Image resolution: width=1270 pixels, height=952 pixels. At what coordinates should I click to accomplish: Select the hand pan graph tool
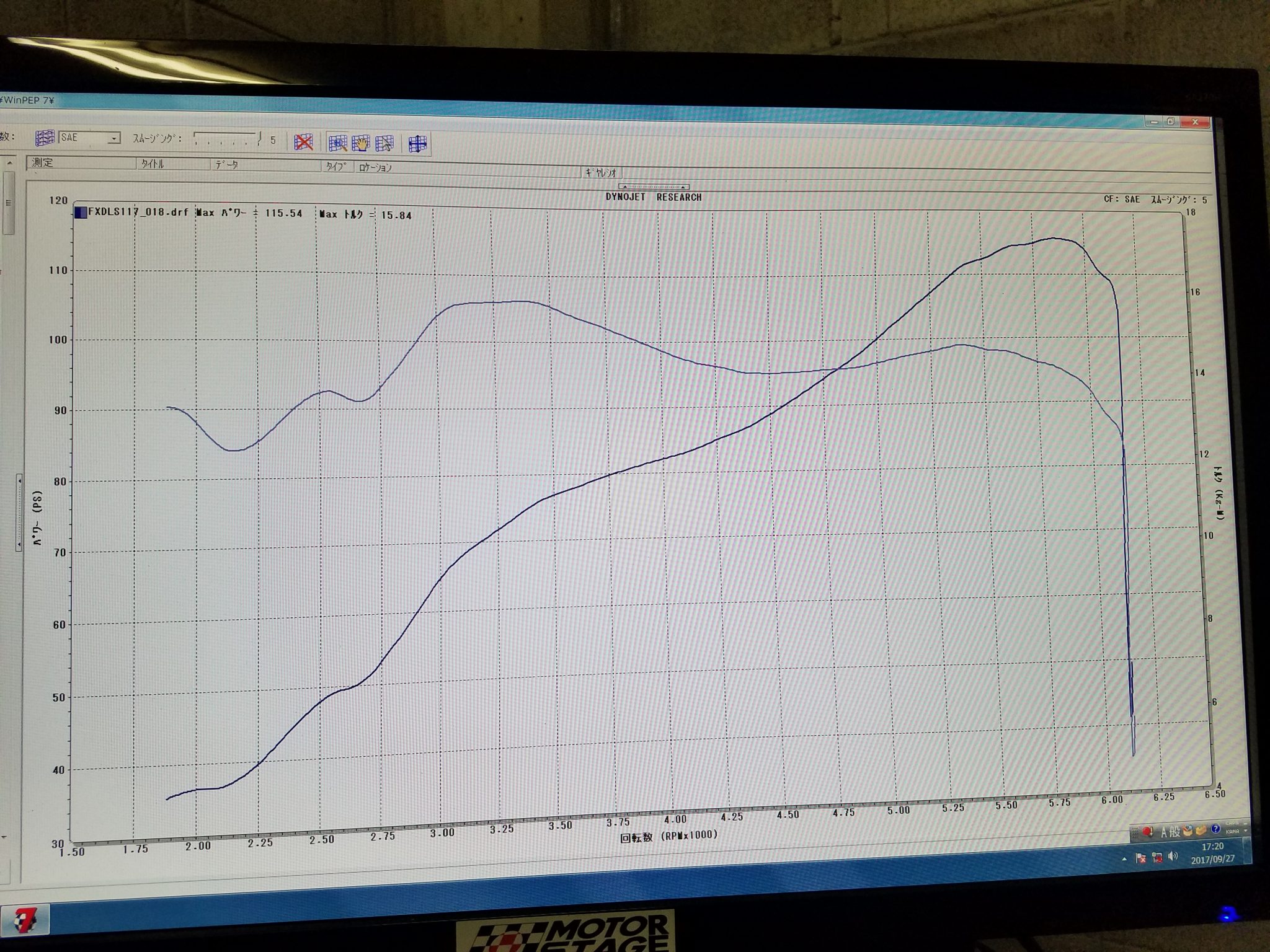360,144
